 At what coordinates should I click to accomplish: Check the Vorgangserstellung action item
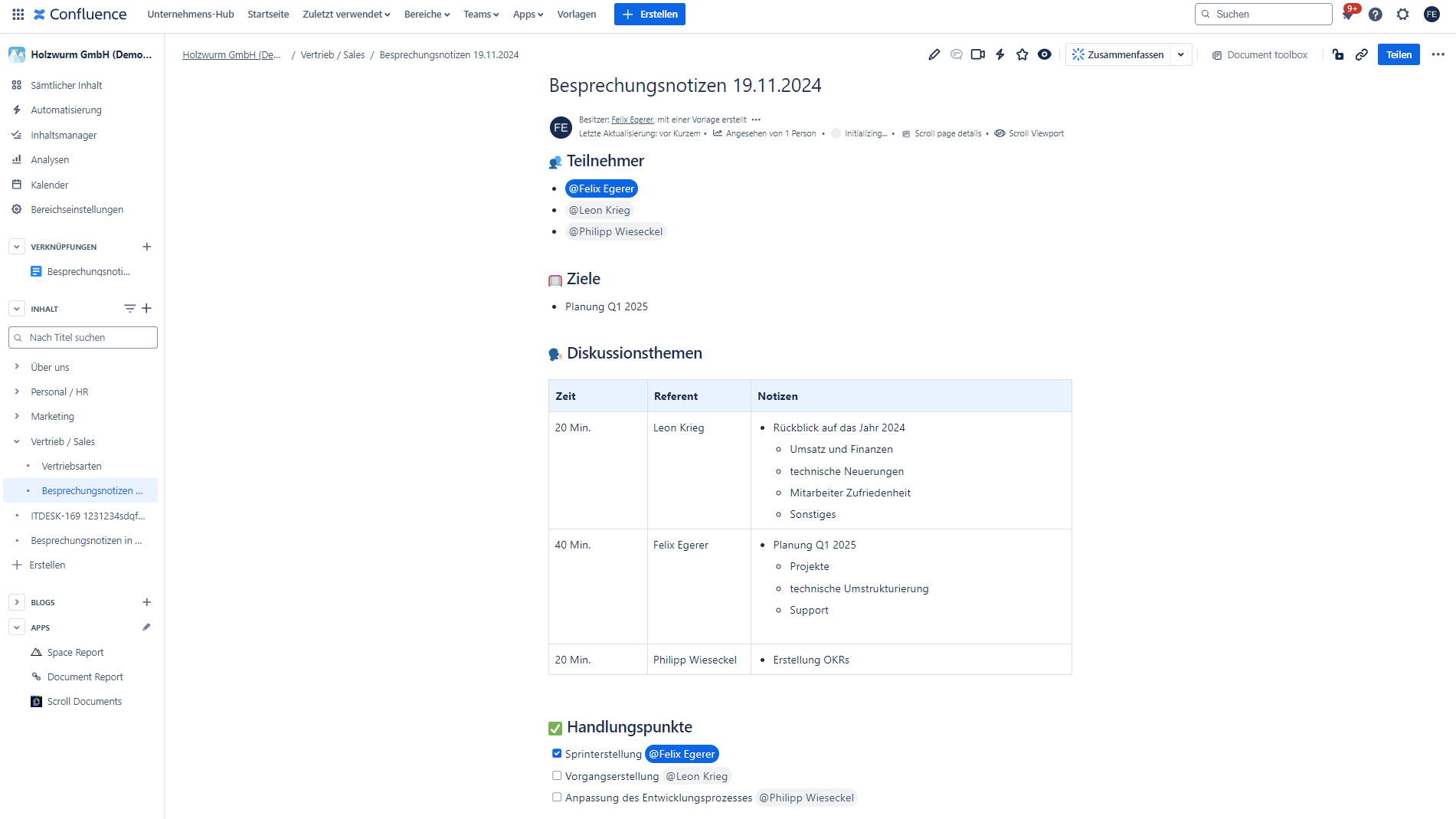tap(557, 775)
